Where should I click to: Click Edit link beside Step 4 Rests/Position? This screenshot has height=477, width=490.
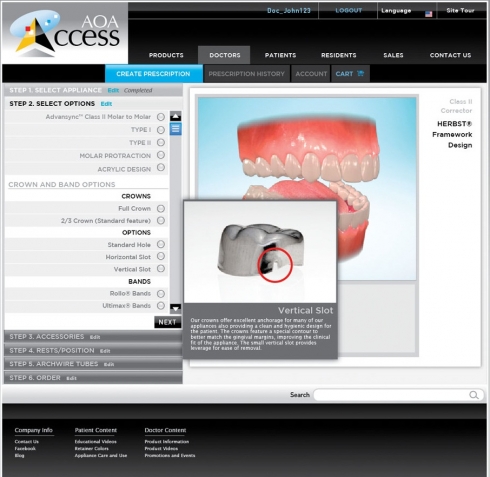(x=105, y=351)
